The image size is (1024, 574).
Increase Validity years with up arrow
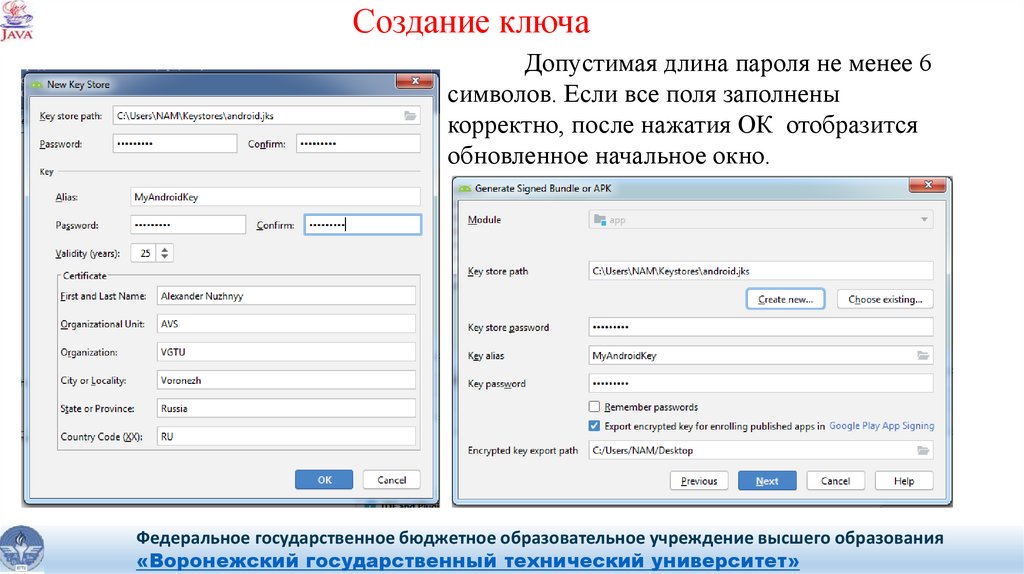tap(165, 249)
